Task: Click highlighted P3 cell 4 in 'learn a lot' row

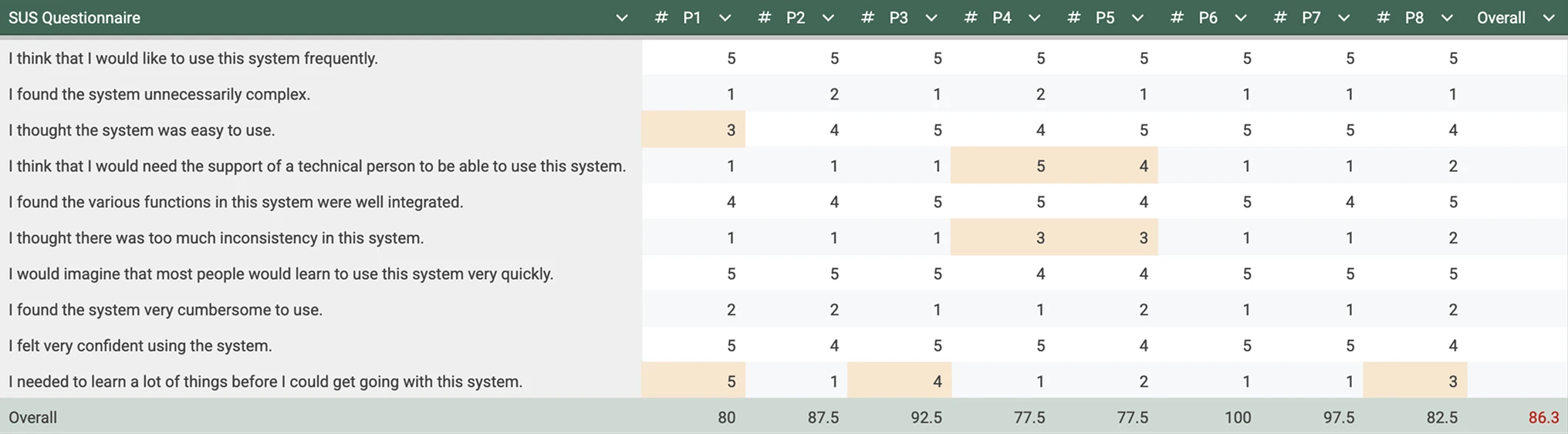Action: point(899,381)
